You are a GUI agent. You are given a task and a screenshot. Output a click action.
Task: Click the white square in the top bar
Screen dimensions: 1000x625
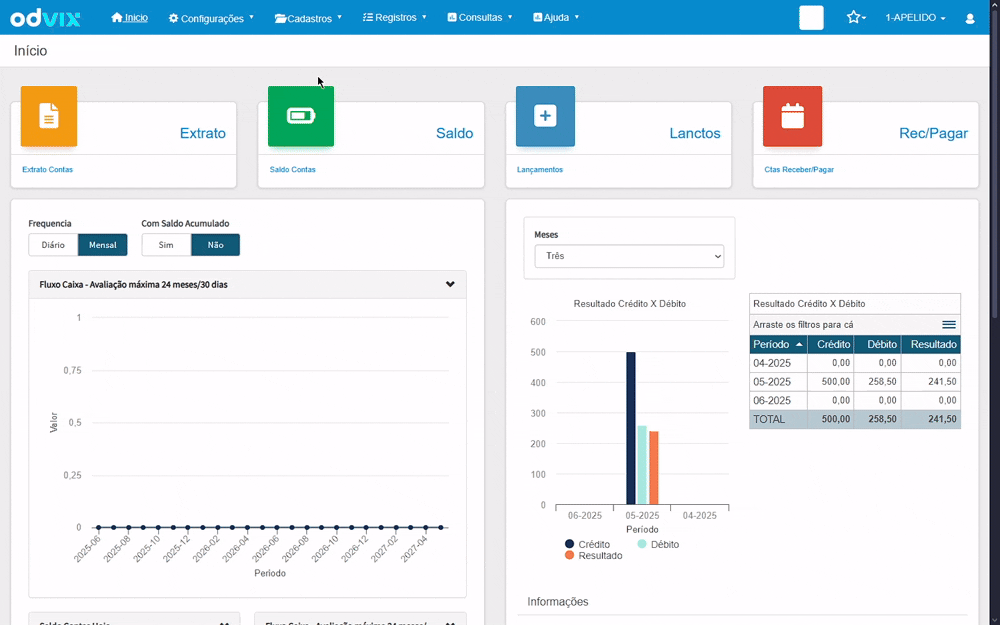[811, 18]
